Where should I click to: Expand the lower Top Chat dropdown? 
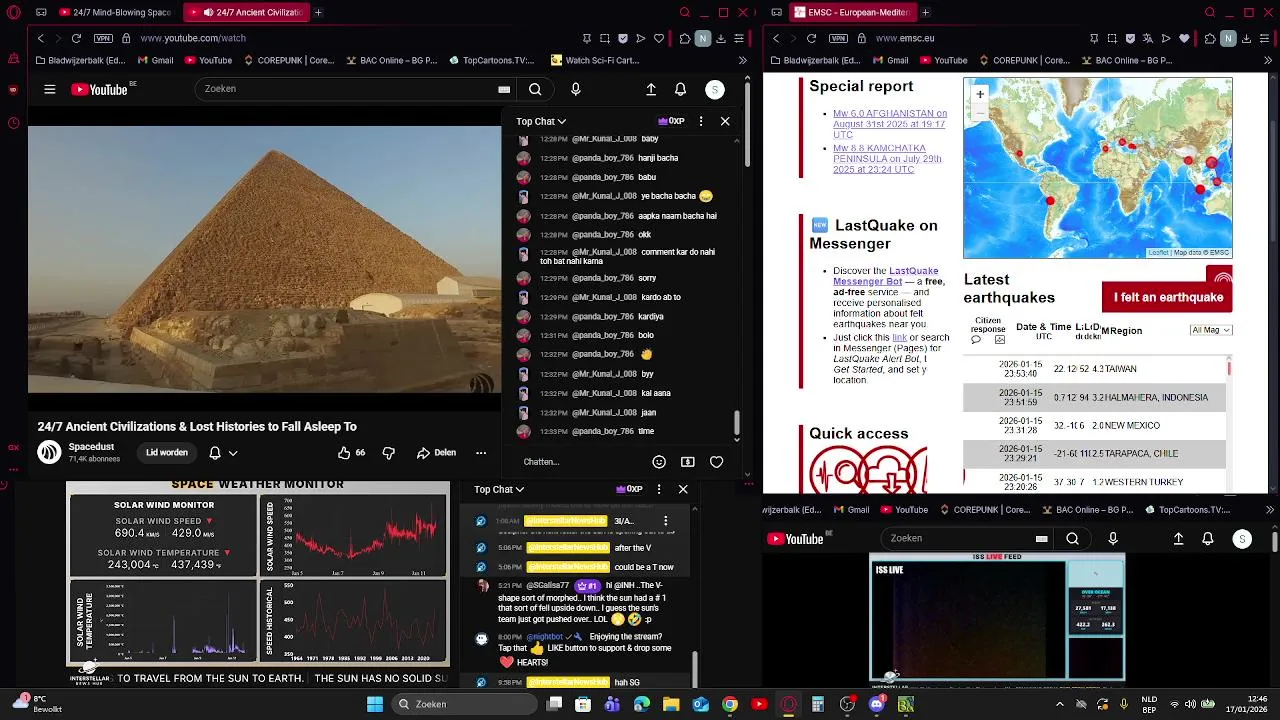point(499,489)
